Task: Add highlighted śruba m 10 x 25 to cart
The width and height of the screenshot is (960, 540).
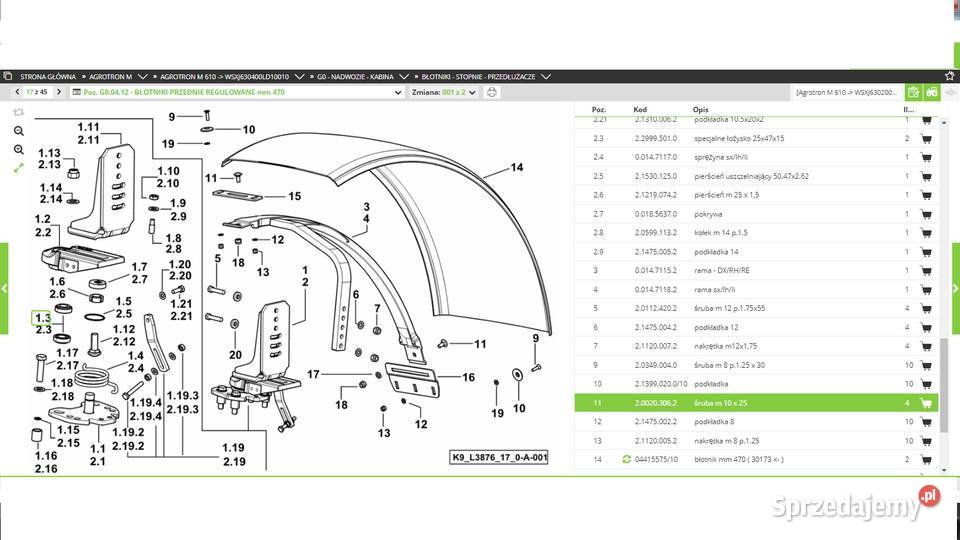Action: (x=926, y=403)
